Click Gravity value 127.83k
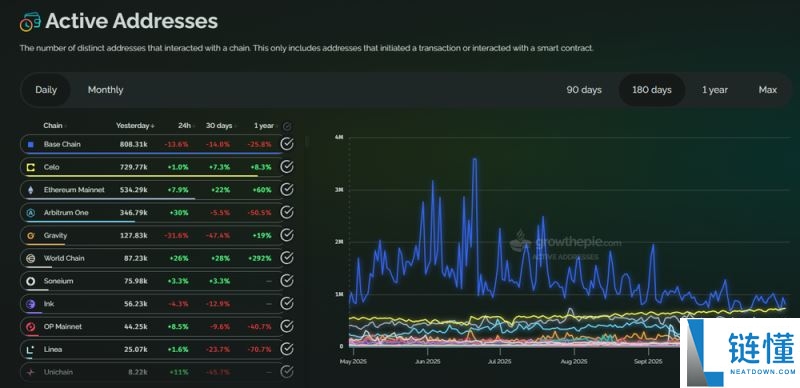This screenshot has width=800, height=388. [x=134, y=235]
